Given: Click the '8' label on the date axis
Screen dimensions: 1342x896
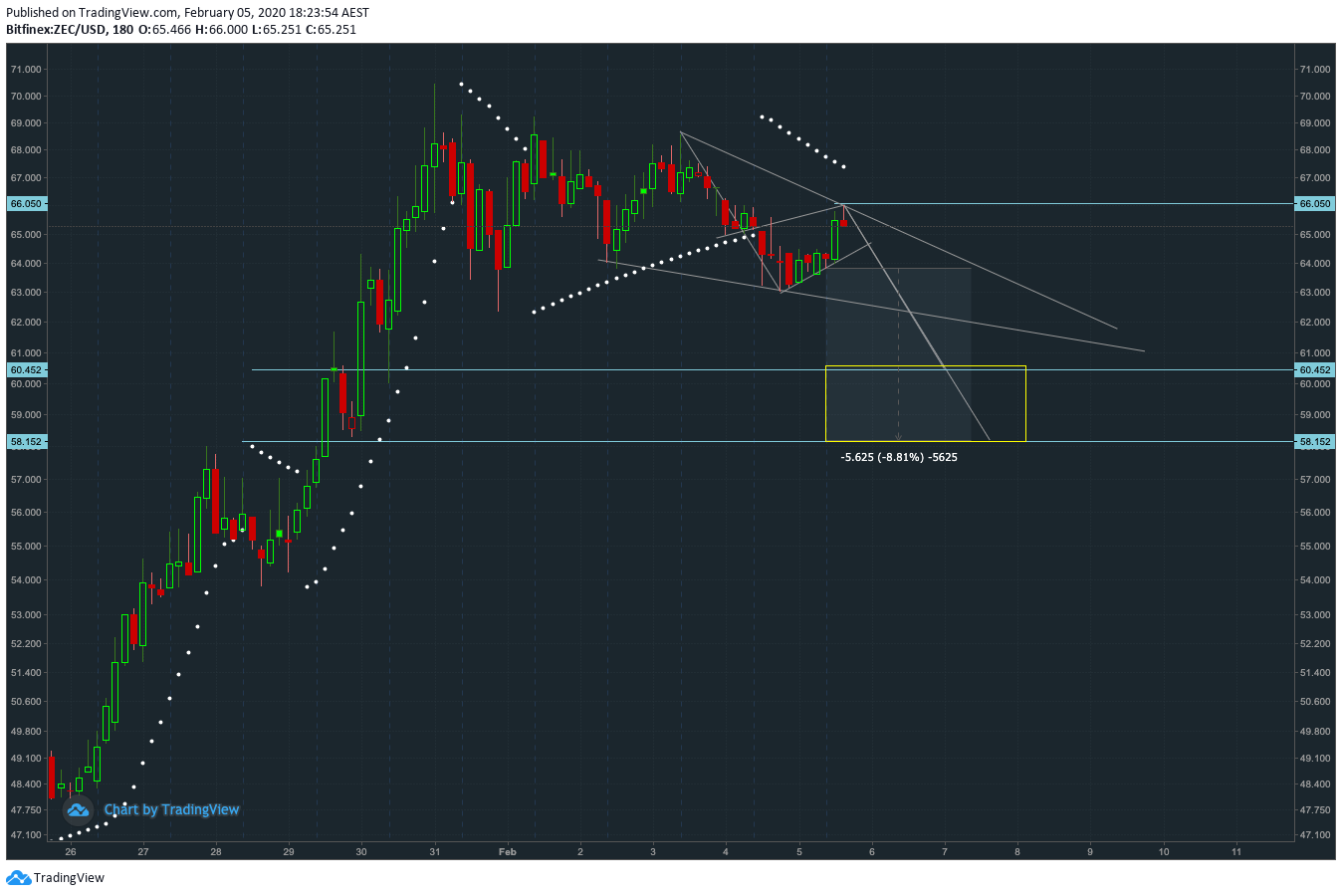Looking at the screenshot, I should tap(1017, 851).
